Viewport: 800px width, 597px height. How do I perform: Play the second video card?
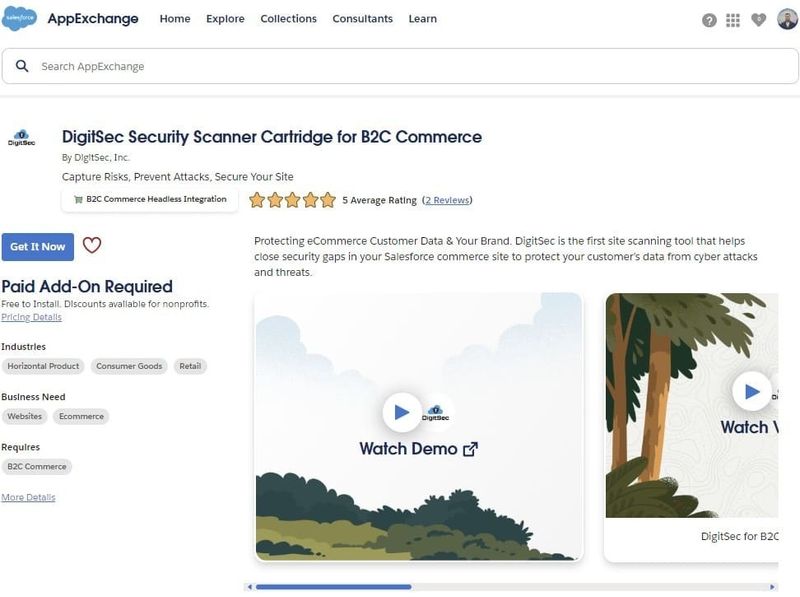(752, 391)
